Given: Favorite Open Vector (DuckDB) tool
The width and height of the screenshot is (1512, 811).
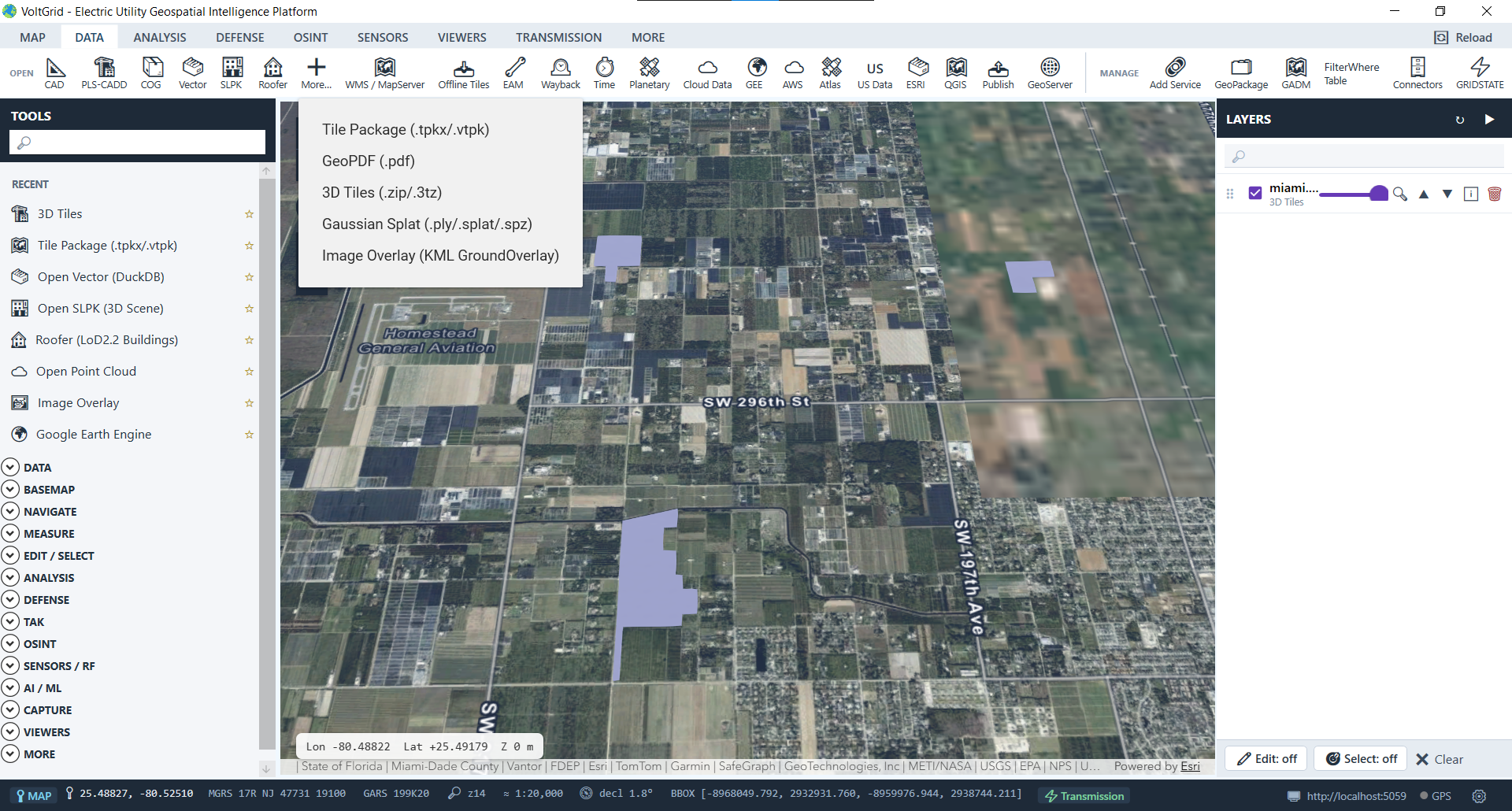Looking at the screenshot, I should tap(249, 277).
